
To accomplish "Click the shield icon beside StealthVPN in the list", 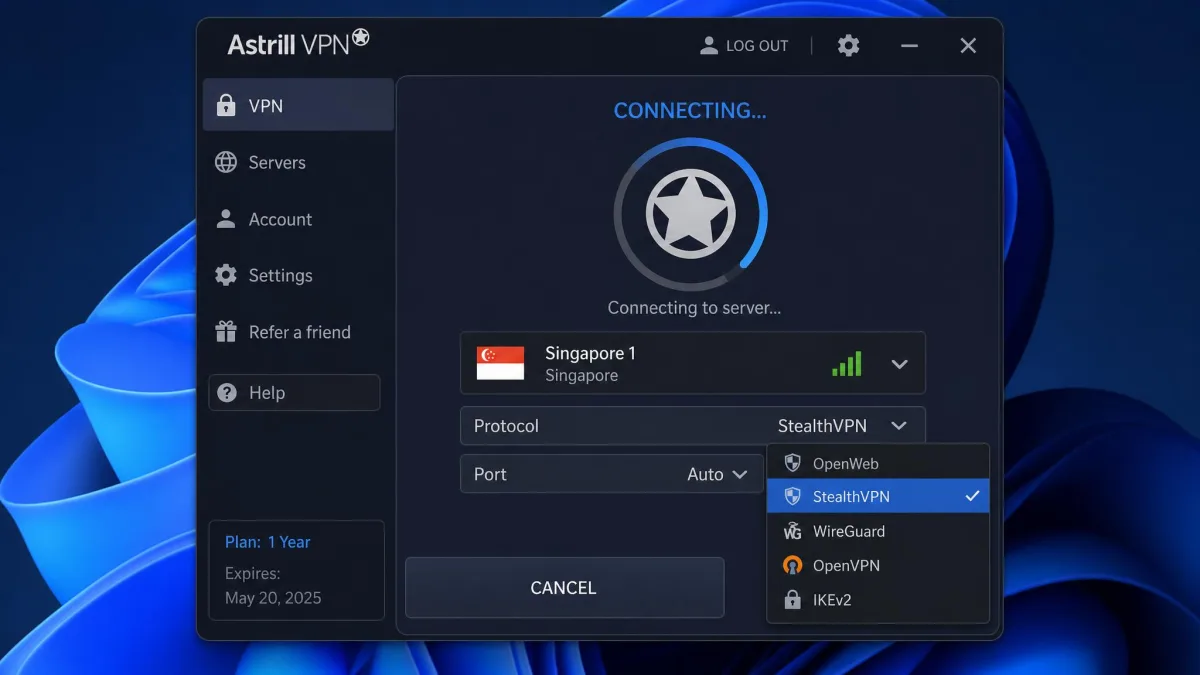I will [792, 496].
